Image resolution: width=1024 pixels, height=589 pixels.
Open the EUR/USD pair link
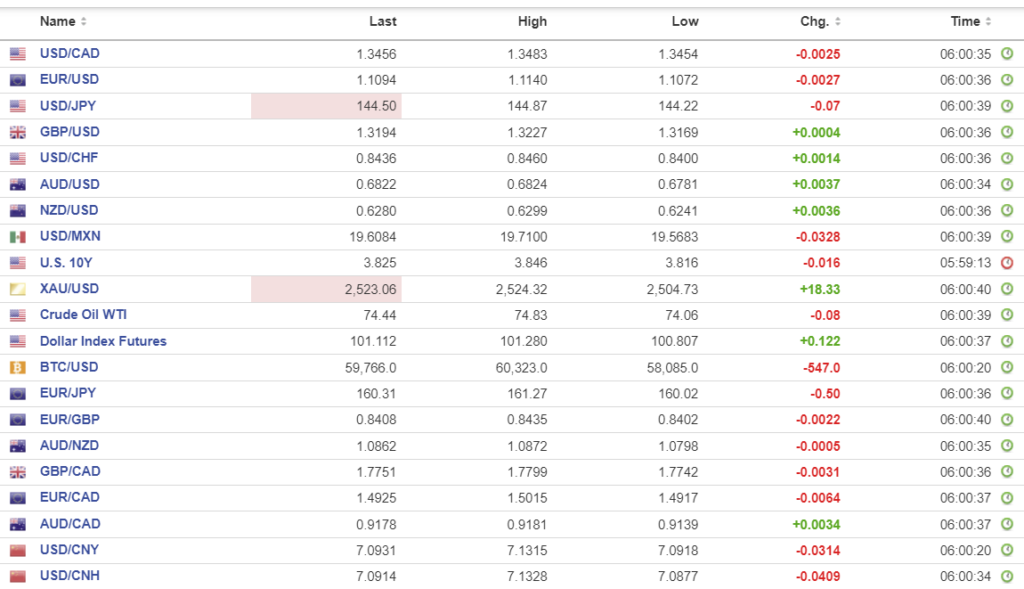tap(69, 79)
